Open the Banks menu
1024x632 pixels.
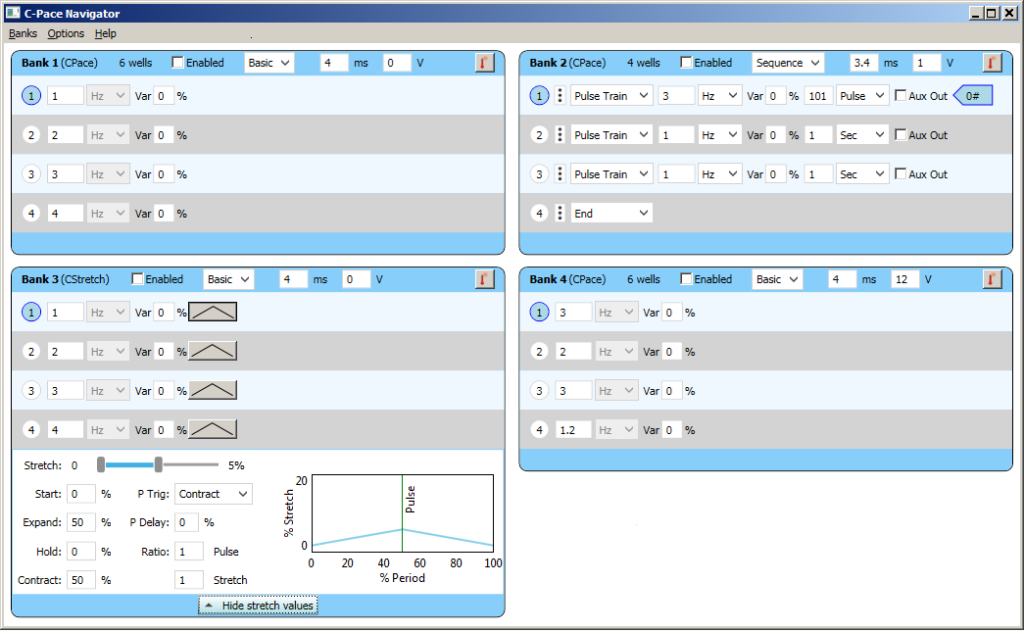22,33
